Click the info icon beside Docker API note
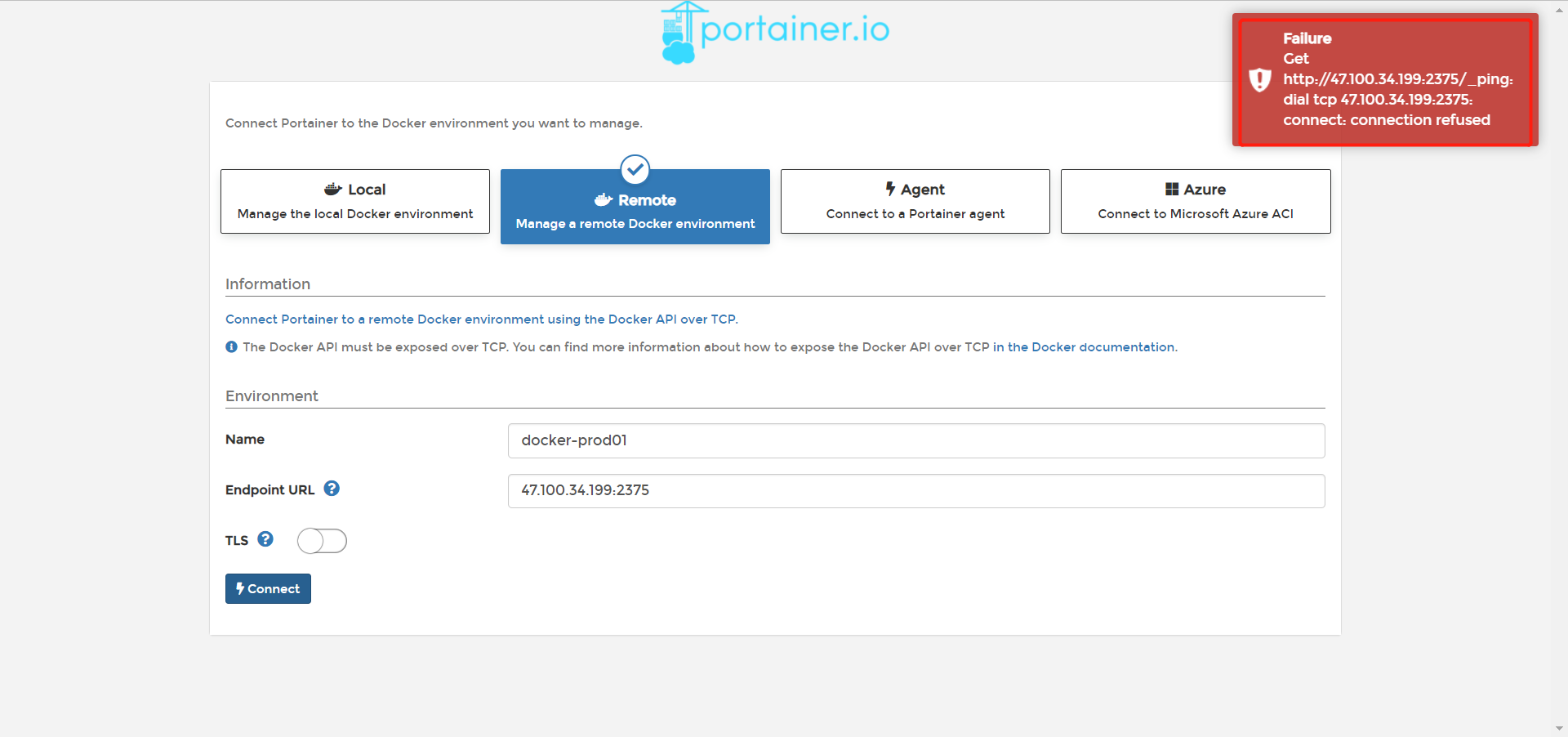The image size is (1568, 737). 231,346
